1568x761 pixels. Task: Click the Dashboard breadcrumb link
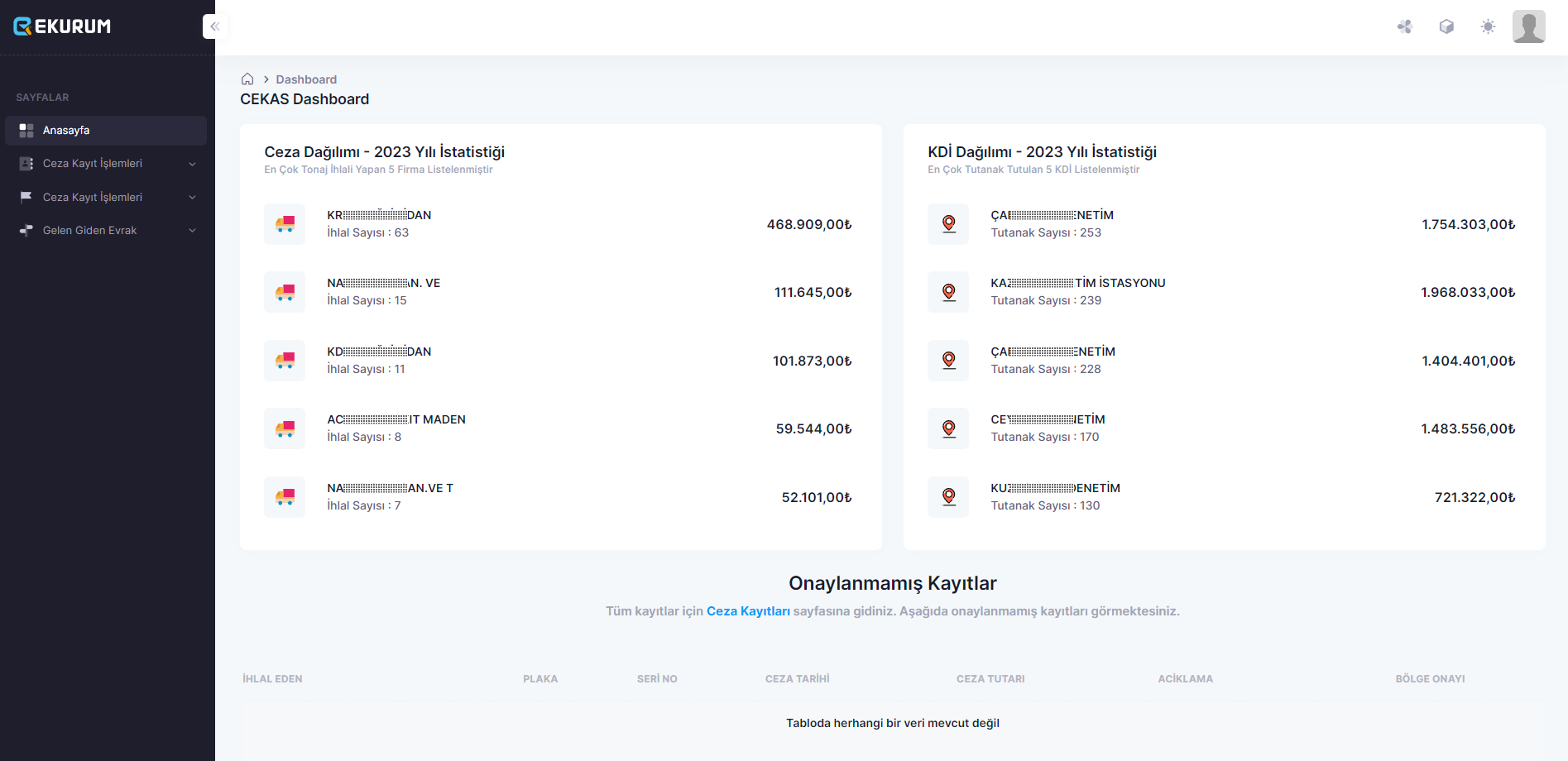coord(306,79)
